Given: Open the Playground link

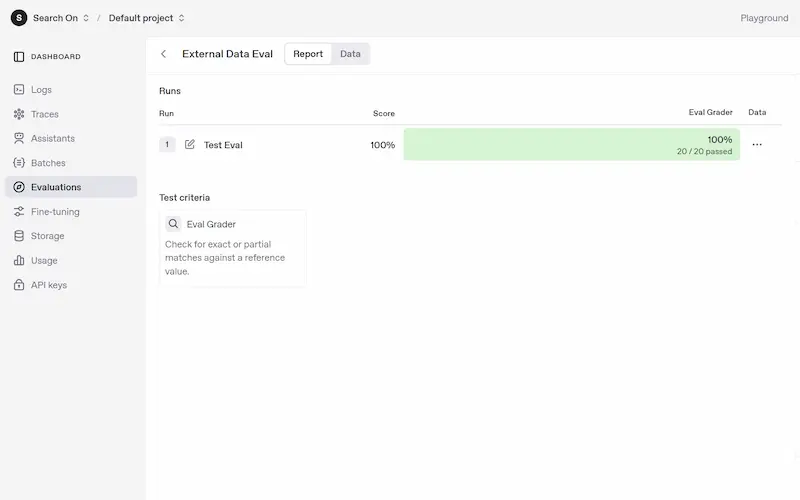Looking at the screenshot, I should [764, 18].
